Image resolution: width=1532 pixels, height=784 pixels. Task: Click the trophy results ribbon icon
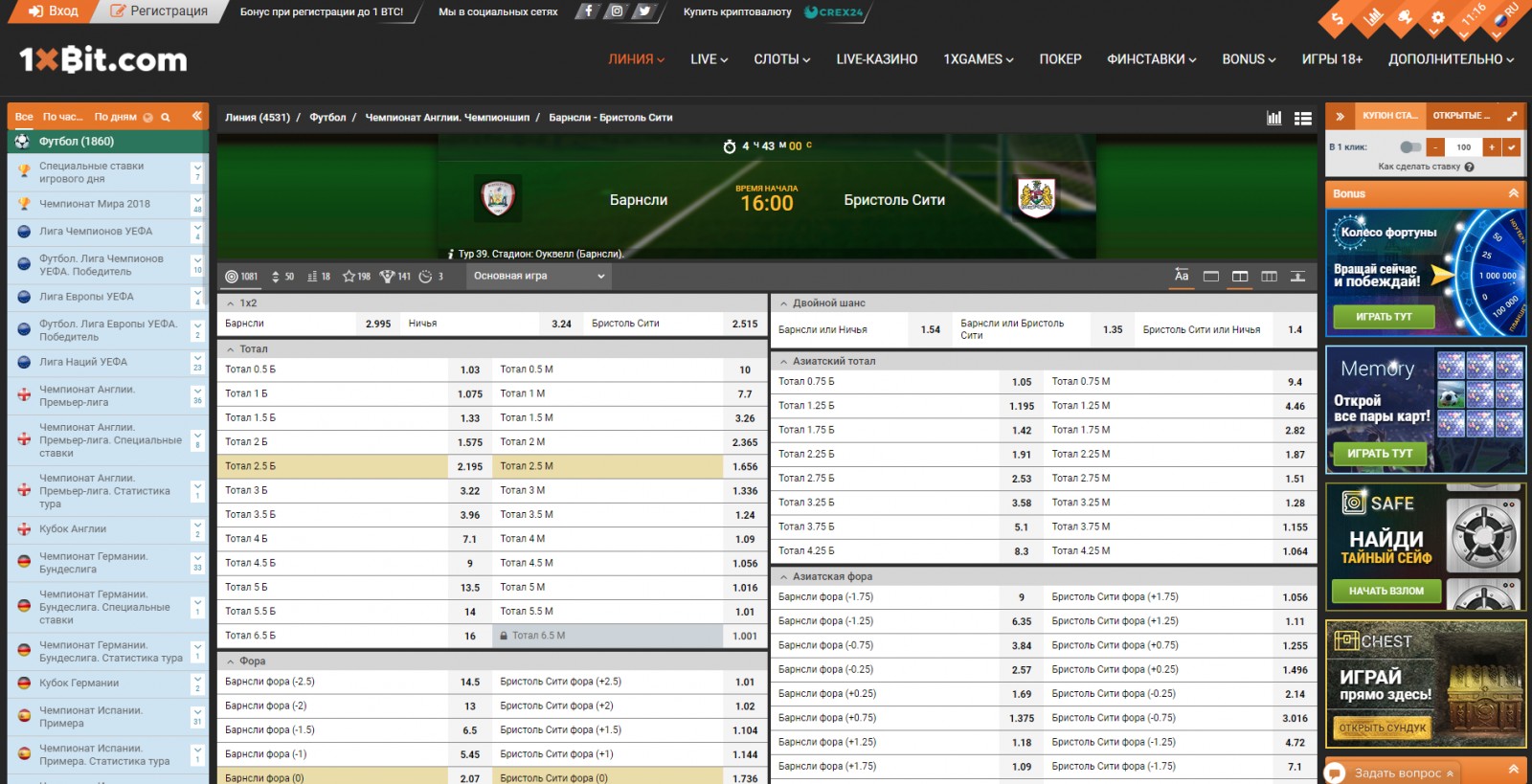1405,17
